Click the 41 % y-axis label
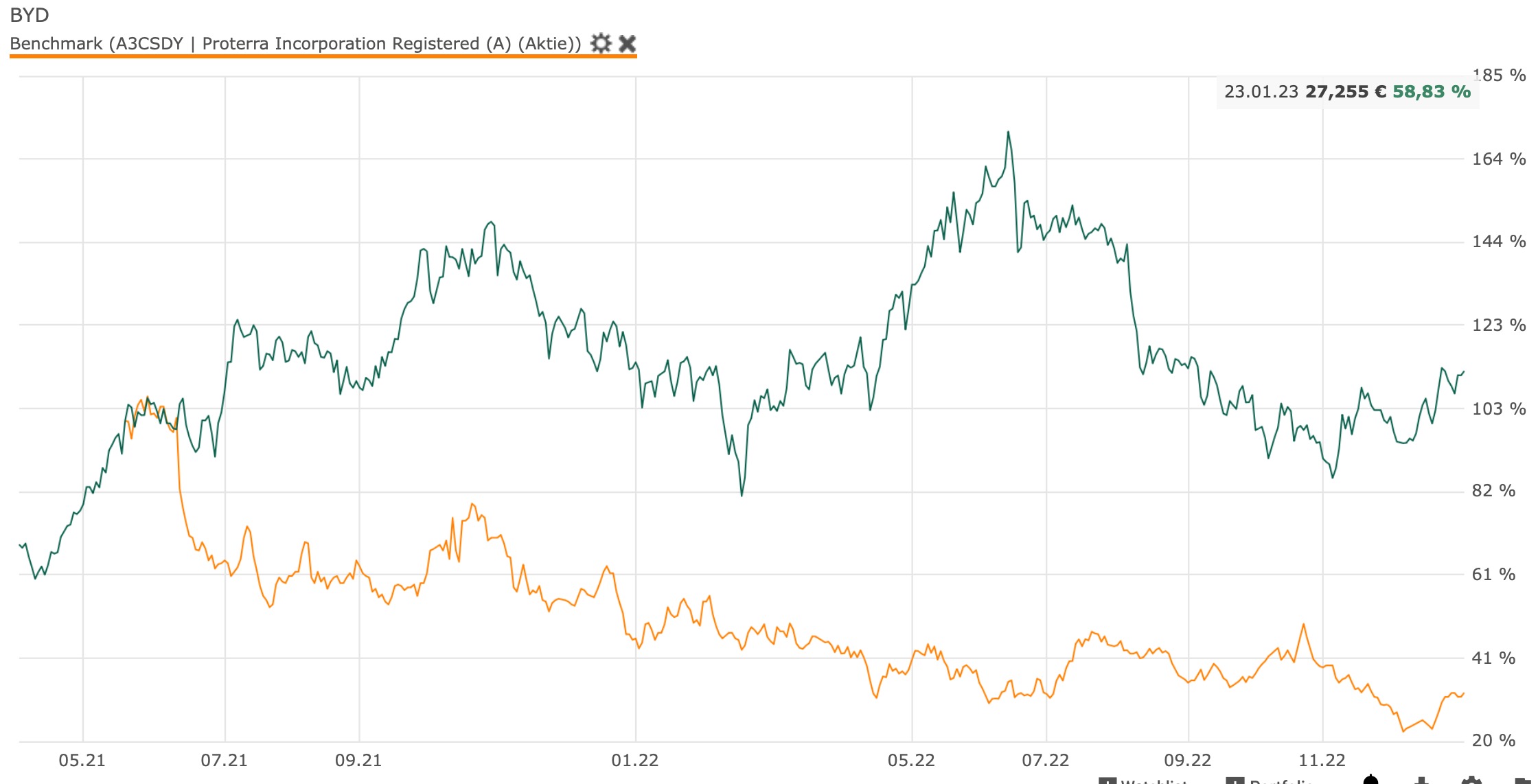This screenshot has height=784, width=1538. click(x=1493, y=658)
